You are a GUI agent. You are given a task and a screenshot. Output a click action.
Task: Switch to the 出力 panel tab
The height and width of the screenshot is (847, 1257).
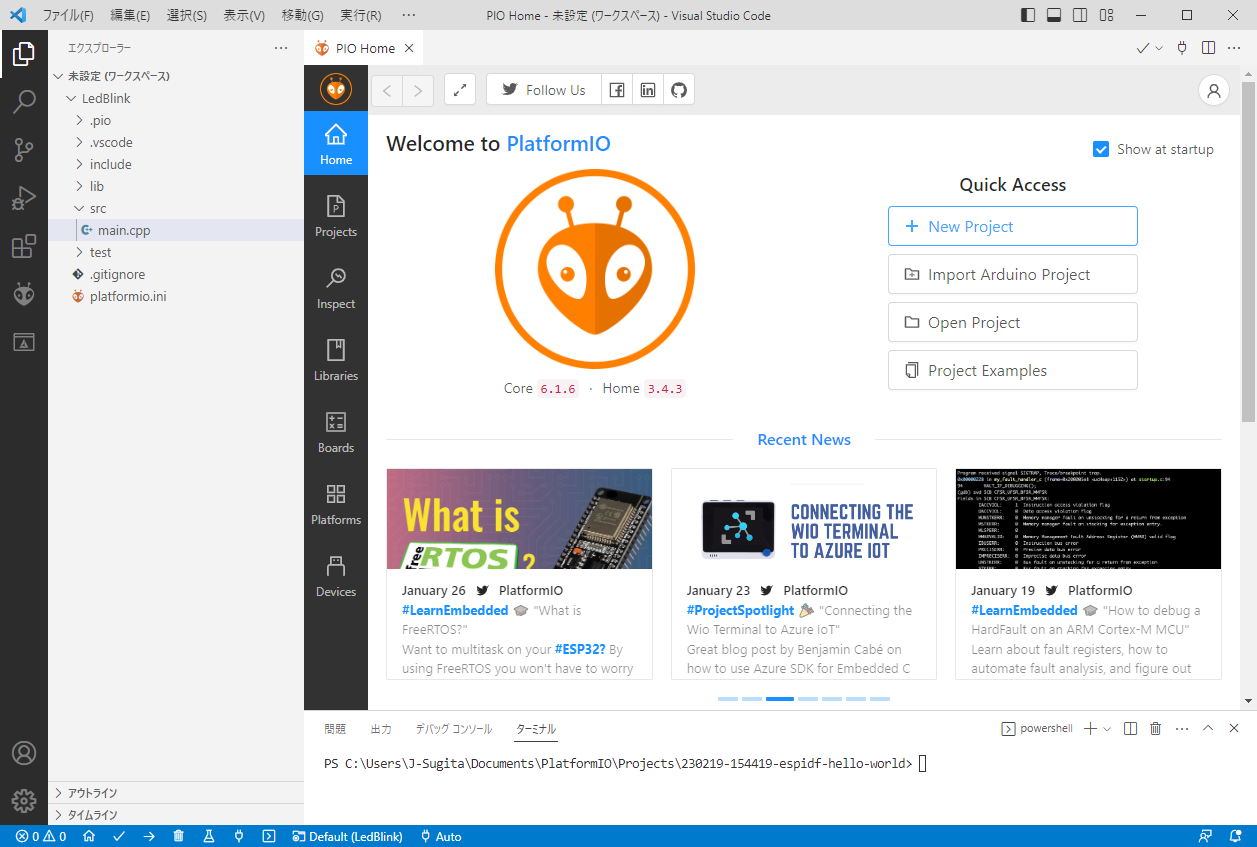[x=381, y=729]
